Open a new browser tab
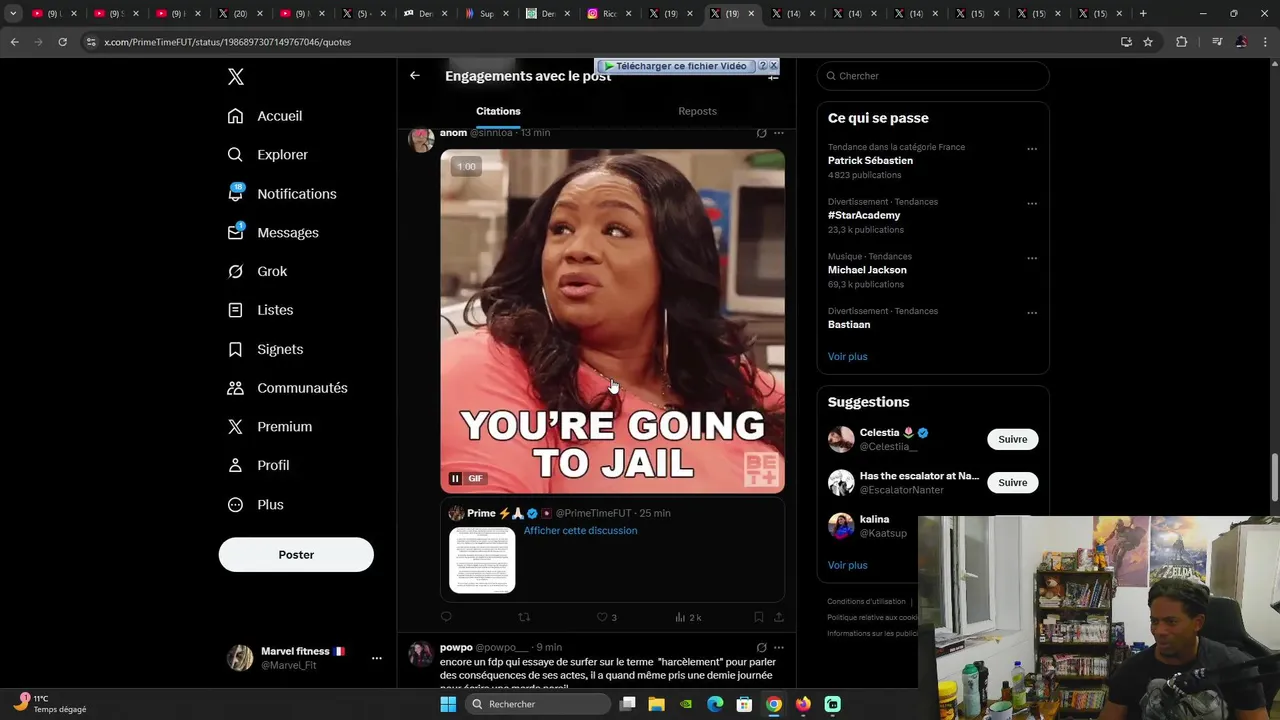Image resolution: width=1280 pixels, height=720 pixels. tap(1143, 14)
